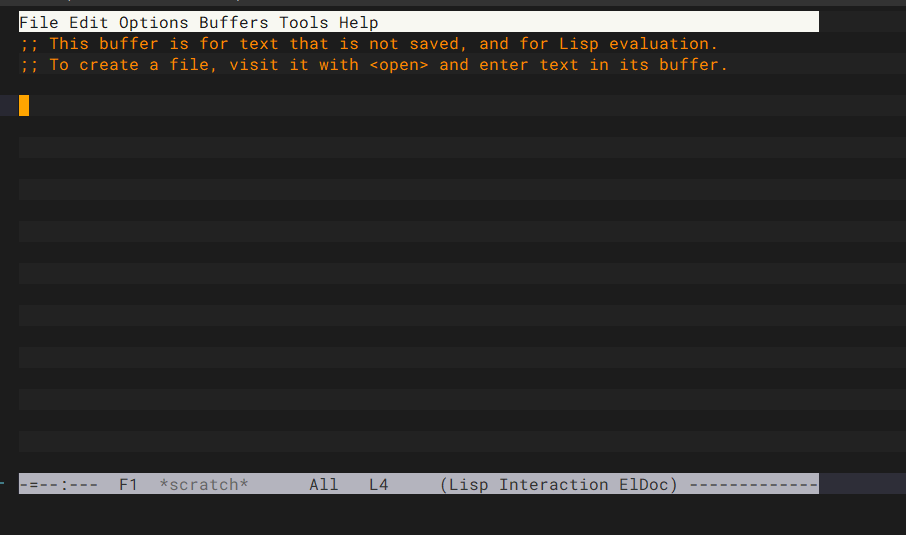
Task: Open the Tools menu
Action: pos(303,22)
